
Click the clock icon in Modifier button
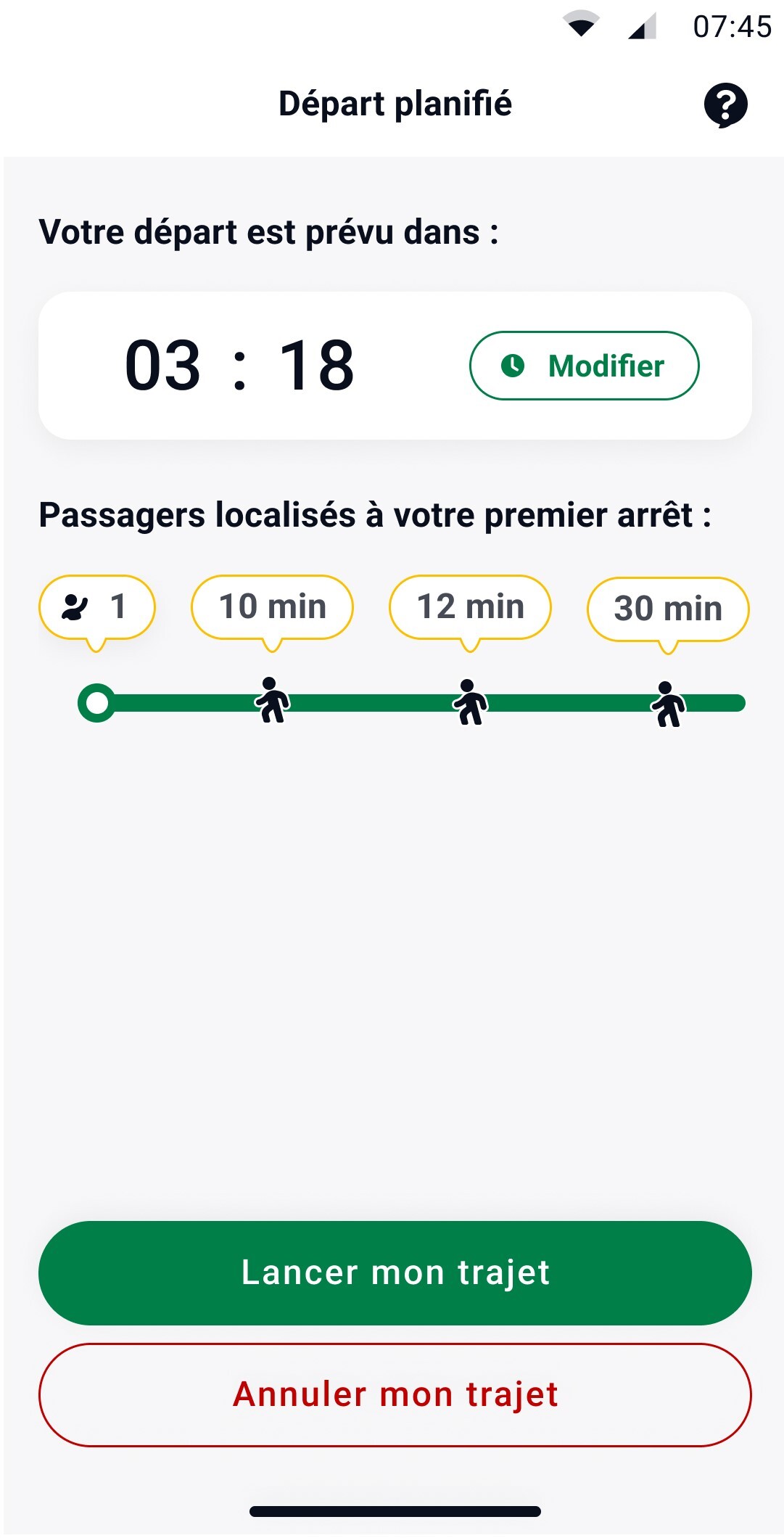(x=513, y=366)
